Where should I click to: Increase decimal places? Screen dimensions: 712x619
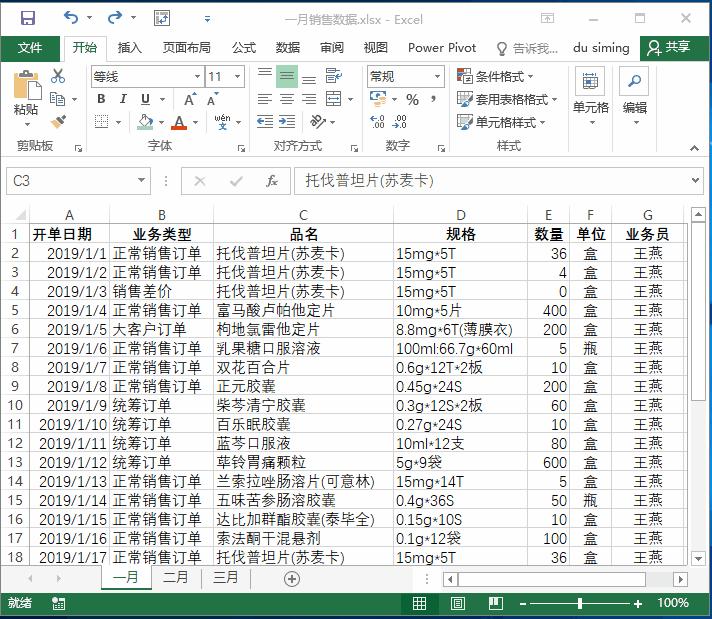click(x=377, y=122)
